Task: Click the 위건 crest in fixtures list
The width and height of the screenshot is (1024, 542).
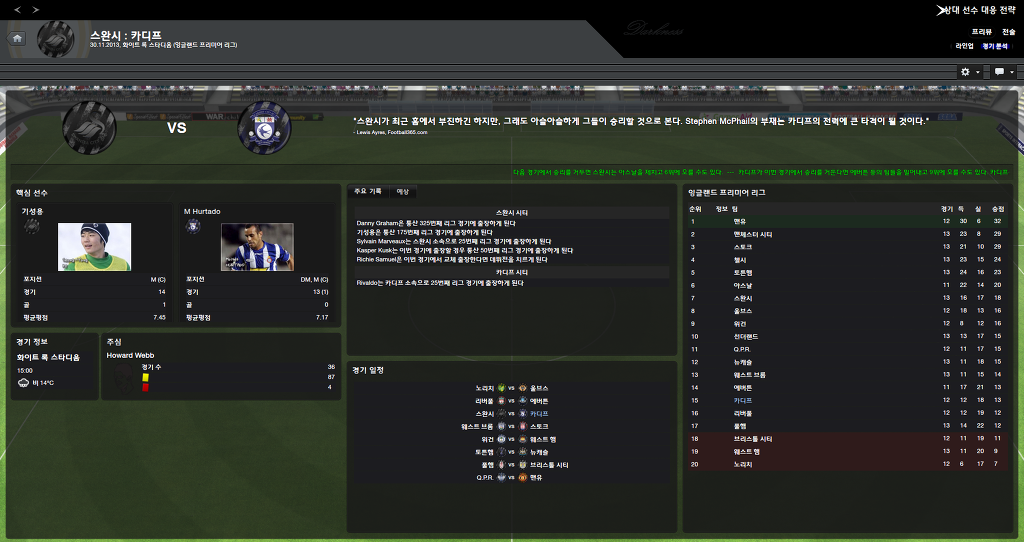Action: pyautogui.click(x=502, y=439)
